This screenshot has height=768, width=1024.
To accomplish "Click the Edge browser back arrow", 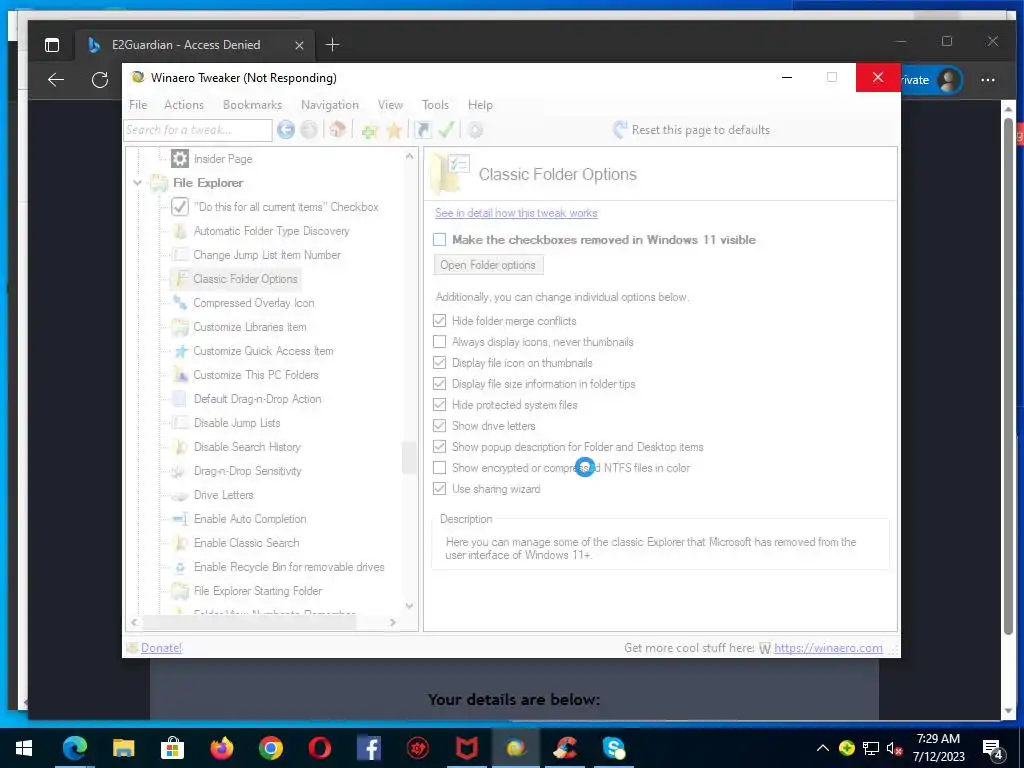I will pos(56,80).
